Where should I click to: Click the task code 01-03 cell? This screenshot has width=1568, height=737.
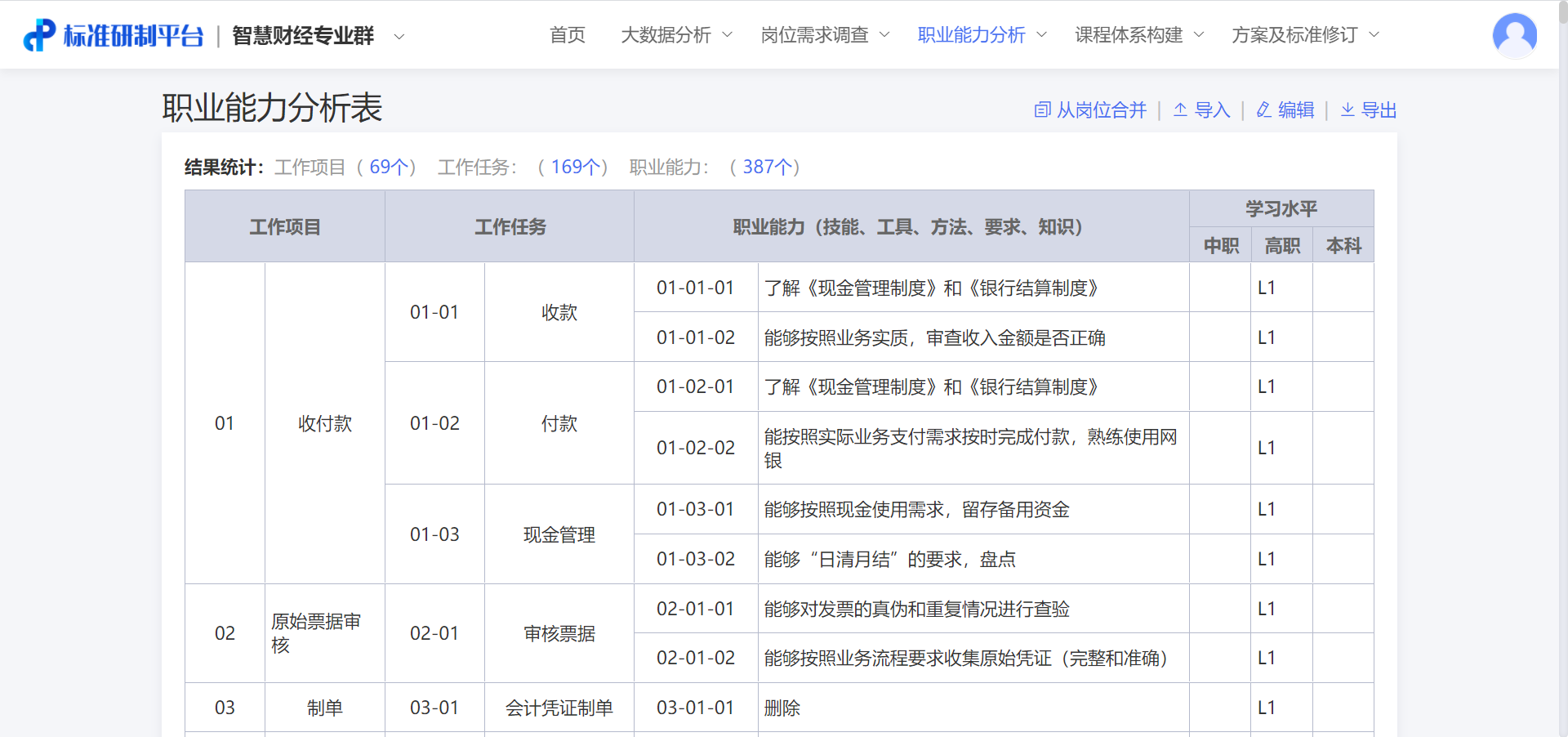click(434, 534)
